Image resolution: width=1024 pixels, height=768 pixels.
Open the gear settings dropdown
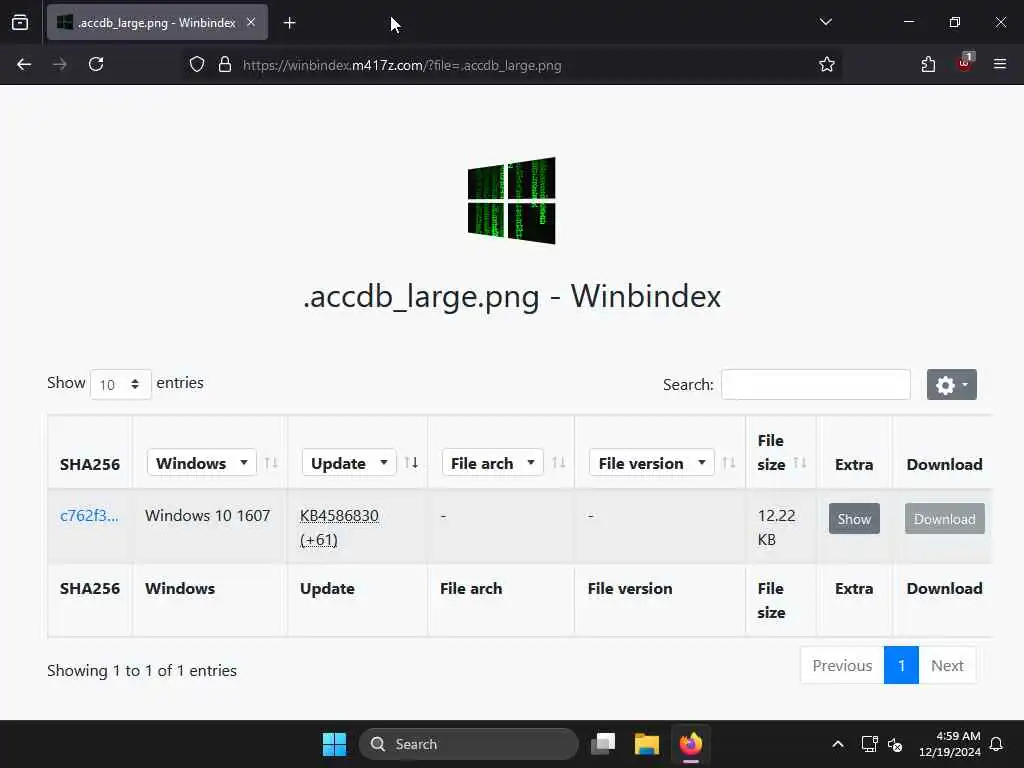pyautogui.click(x=952, y=385)
